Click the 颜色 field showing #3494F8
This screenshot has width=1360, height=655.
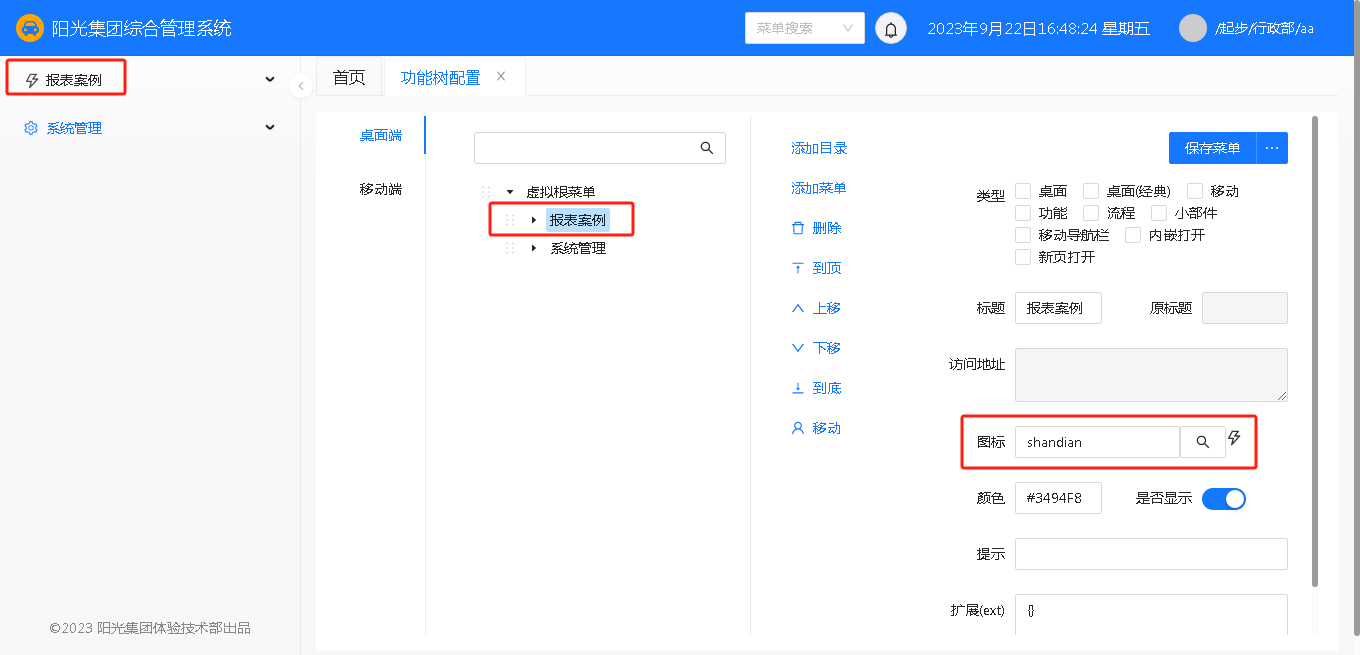coord(1057,498)
